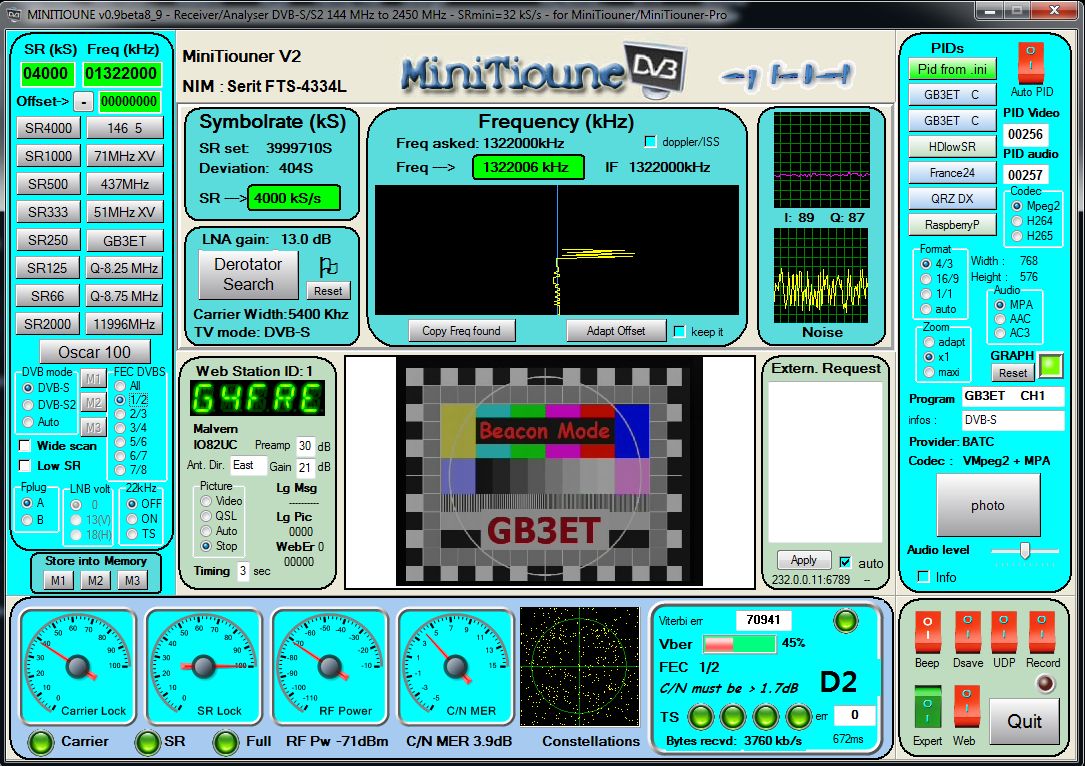Uncheck the auto checkbox in Extern. Request

(x=845, y=563)
